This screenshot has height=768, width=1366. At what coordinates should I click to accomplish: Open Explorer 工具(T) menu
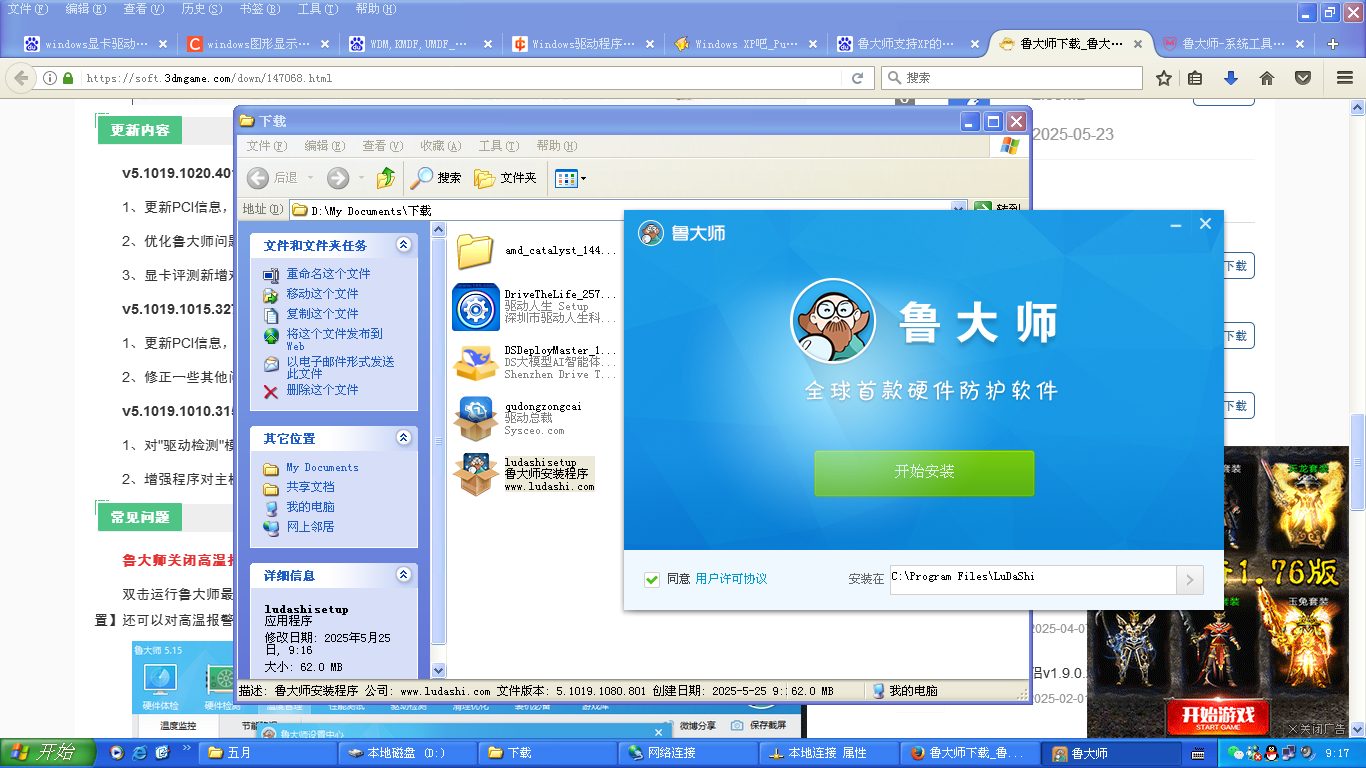499,146
